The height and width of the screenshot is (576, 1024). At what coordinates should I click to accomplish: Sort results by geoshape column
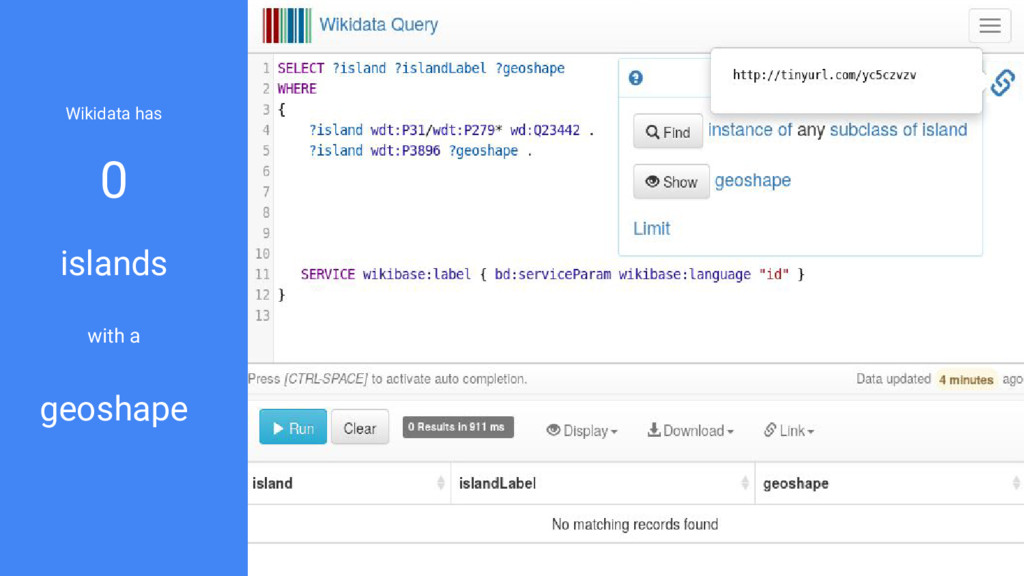pyautogui.click(x=889, y=483)
